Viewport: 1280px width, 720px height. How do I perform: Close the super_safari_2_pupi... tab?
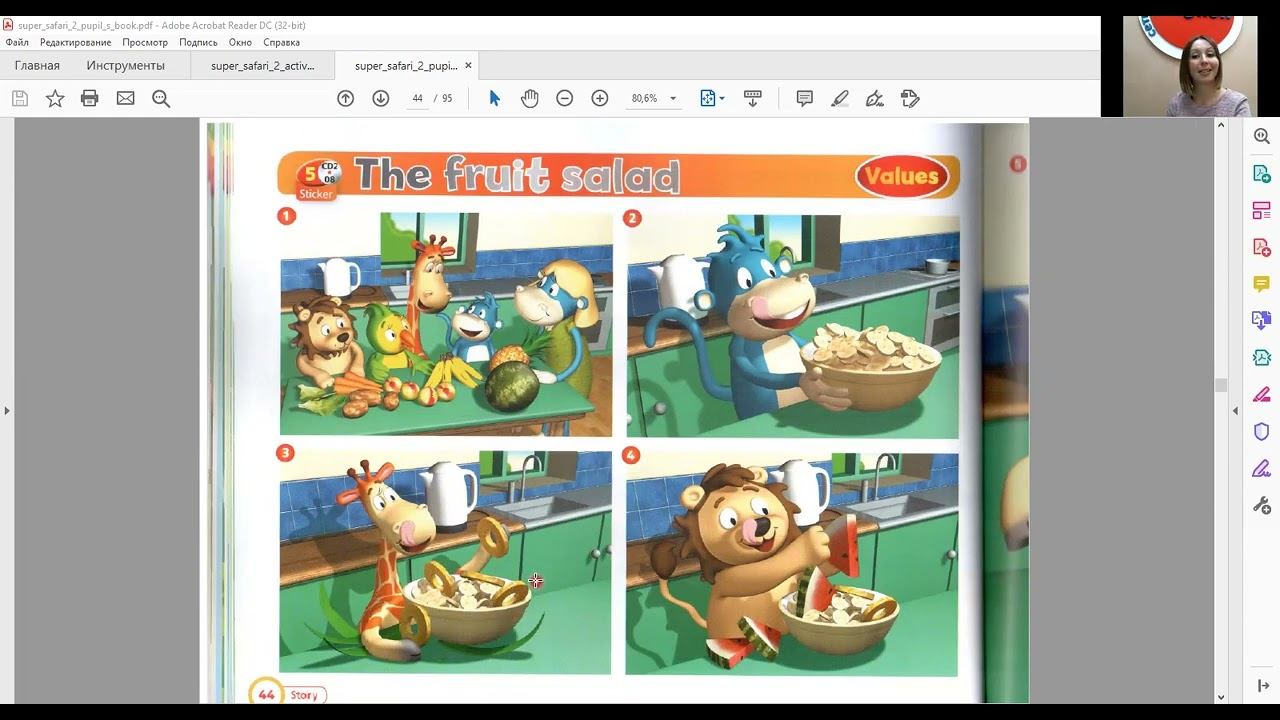coord(468,66)
